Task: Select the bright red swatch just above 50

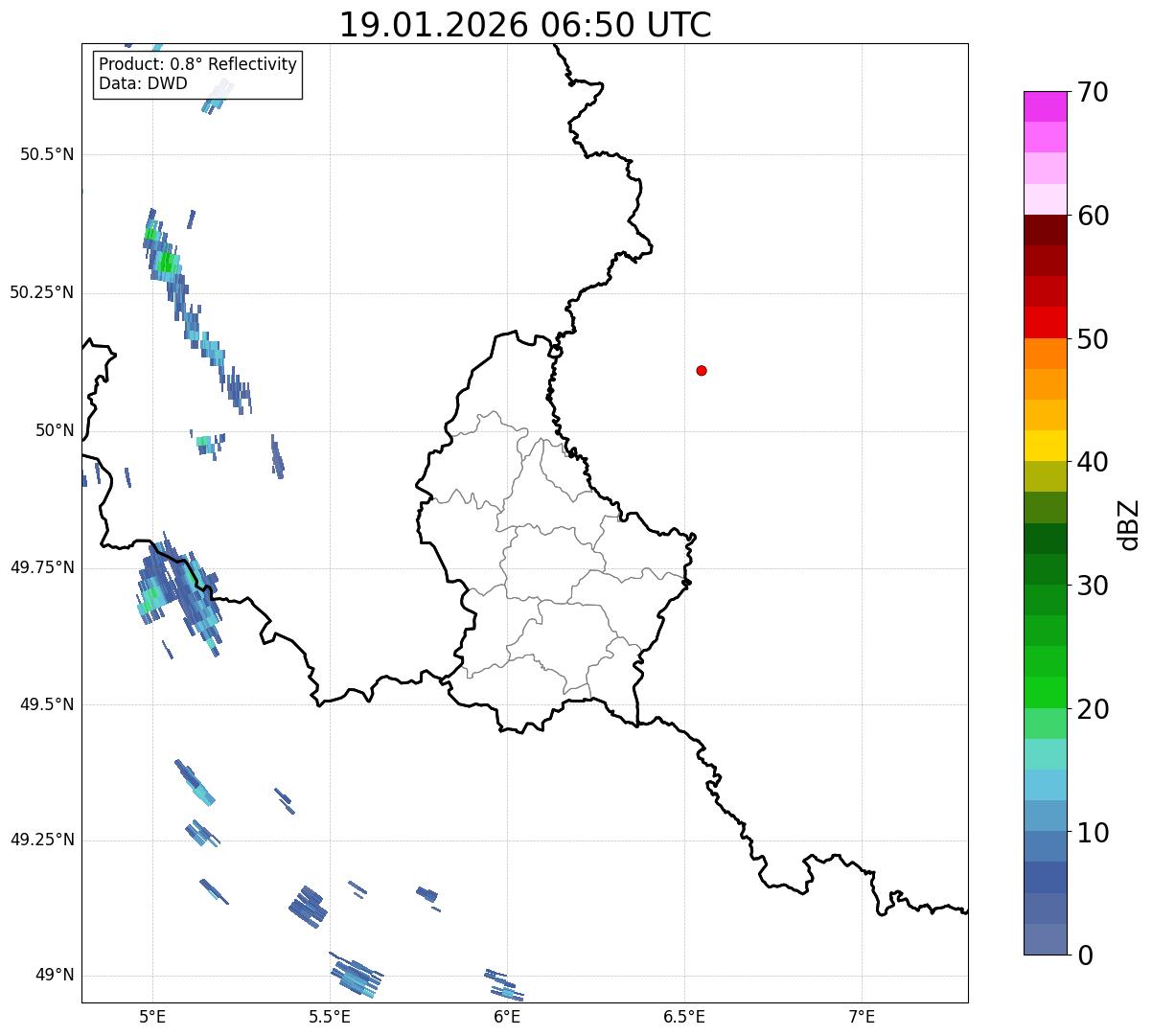Action: coord(1045,322)
